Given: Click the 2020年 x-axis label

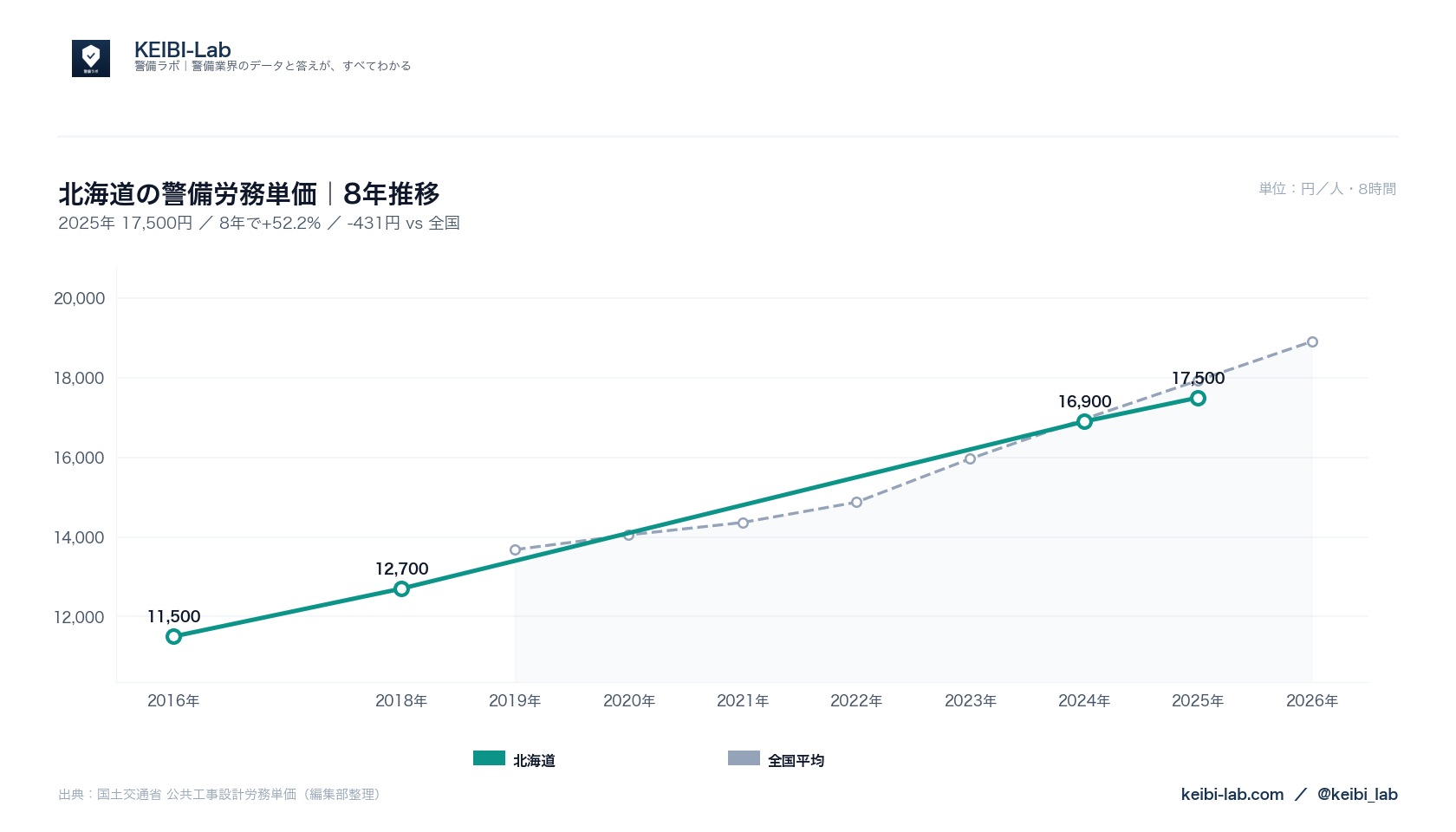Looking at the screenshot, I should pos(629,700).
